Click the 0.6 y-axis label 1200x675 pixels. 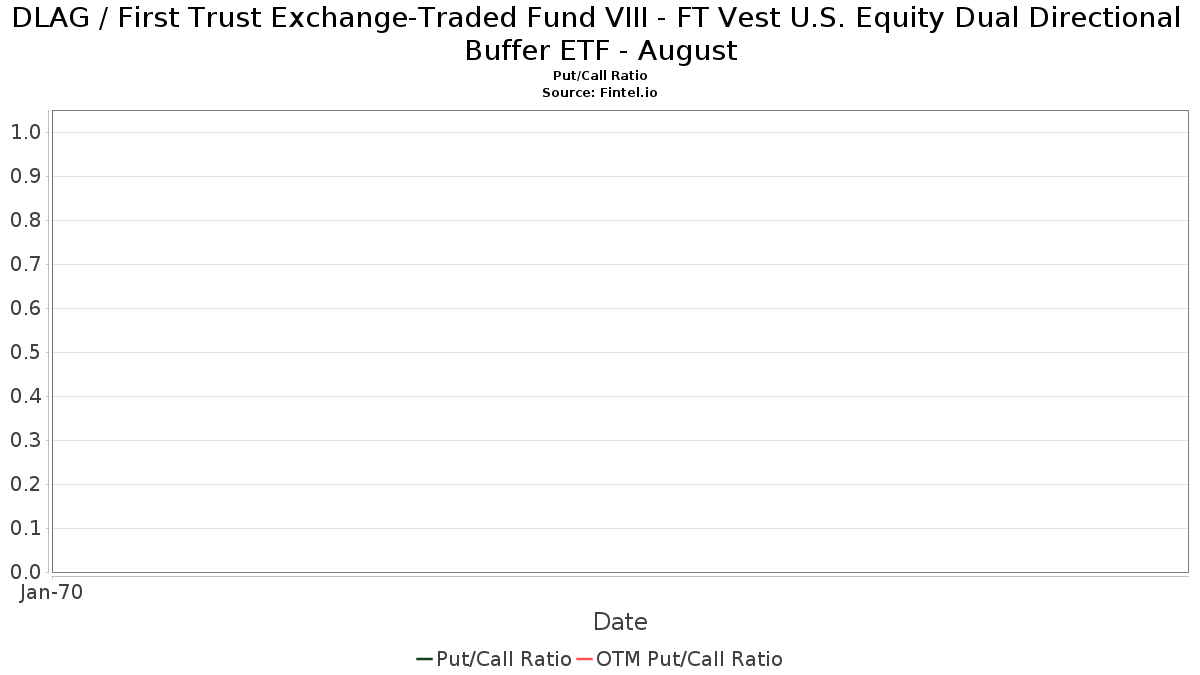coord(25,308)
